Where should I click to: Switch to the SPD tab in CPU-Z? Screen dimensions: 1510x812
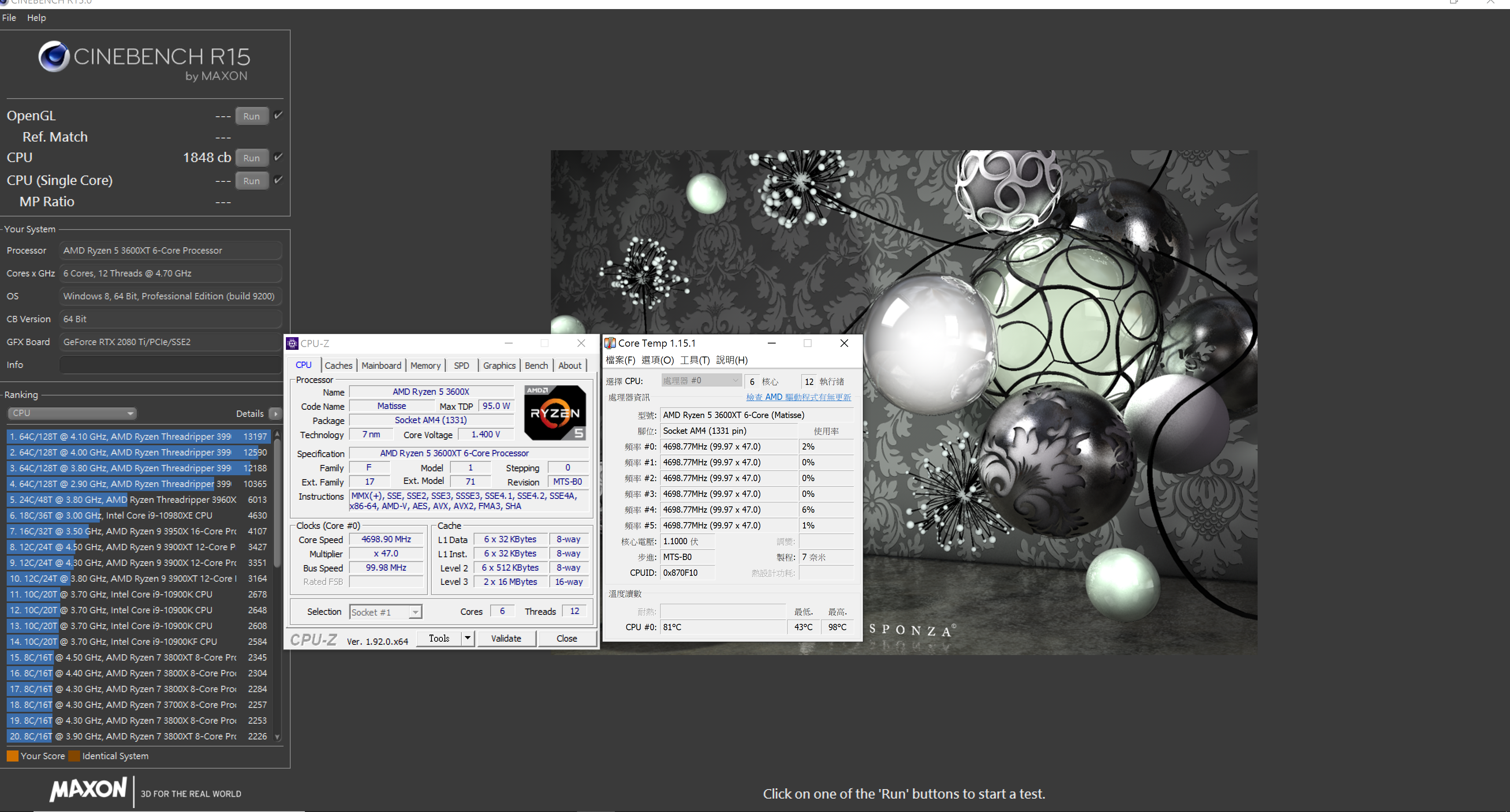[x=461, y=365]
